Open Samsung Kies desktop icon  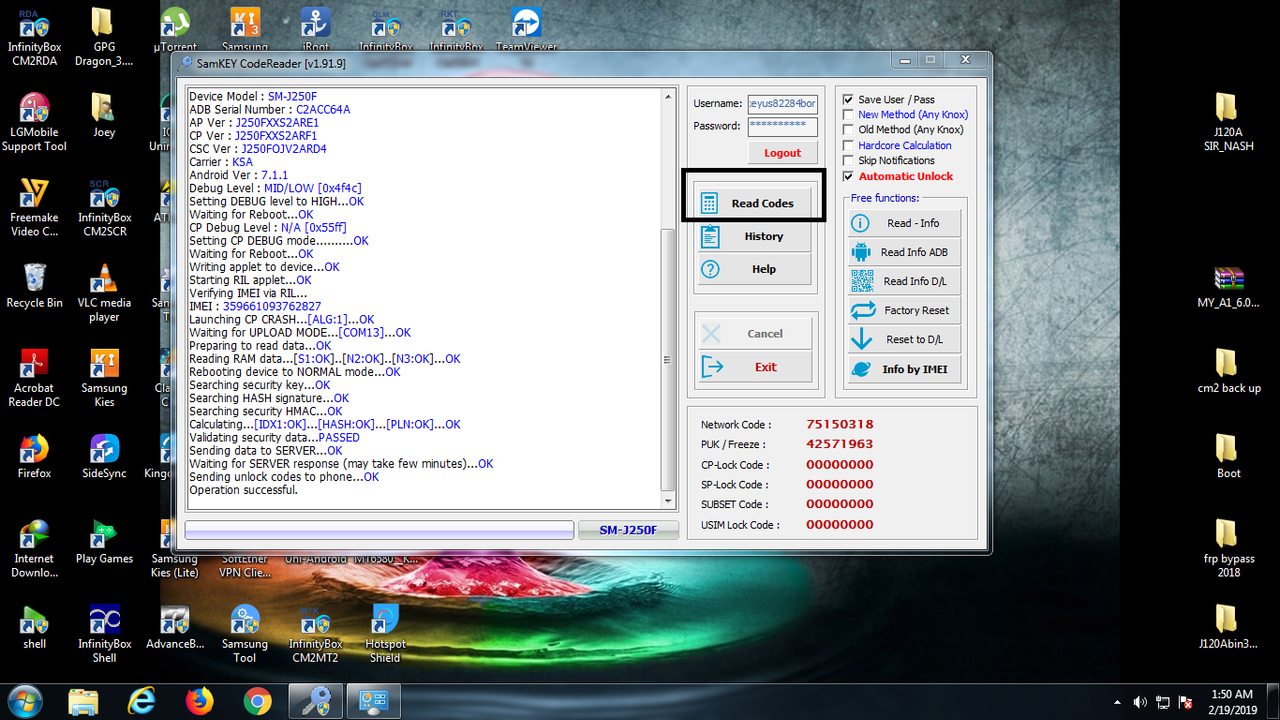[x=104, y=378]
